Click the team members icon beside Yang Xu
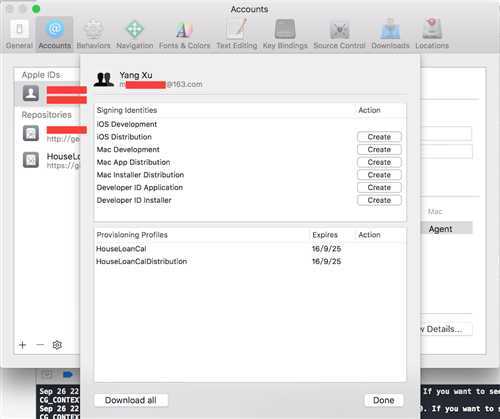 click(104, 80)
